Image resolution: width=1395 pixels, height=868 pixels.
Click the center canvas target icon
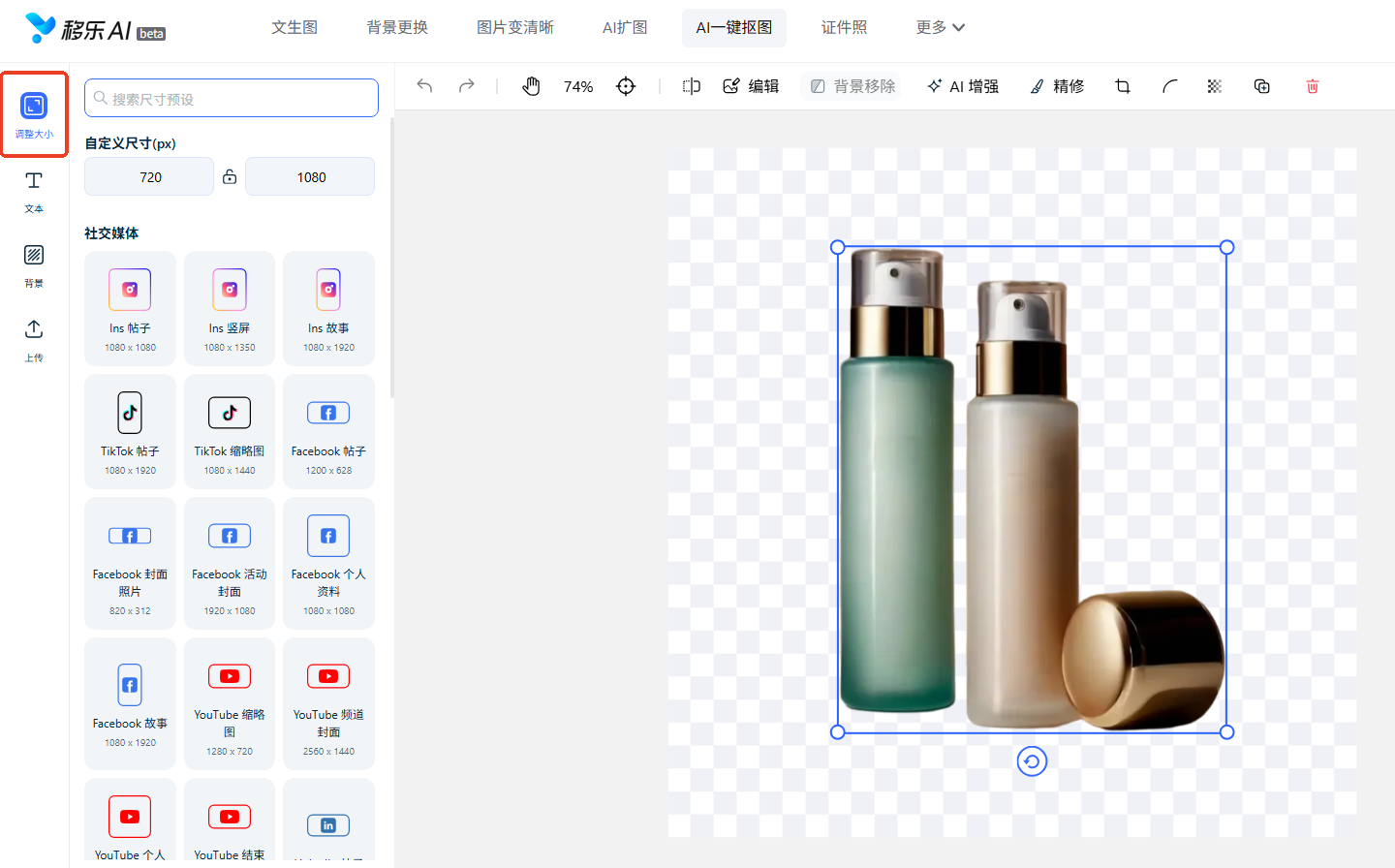coord(626,86)
